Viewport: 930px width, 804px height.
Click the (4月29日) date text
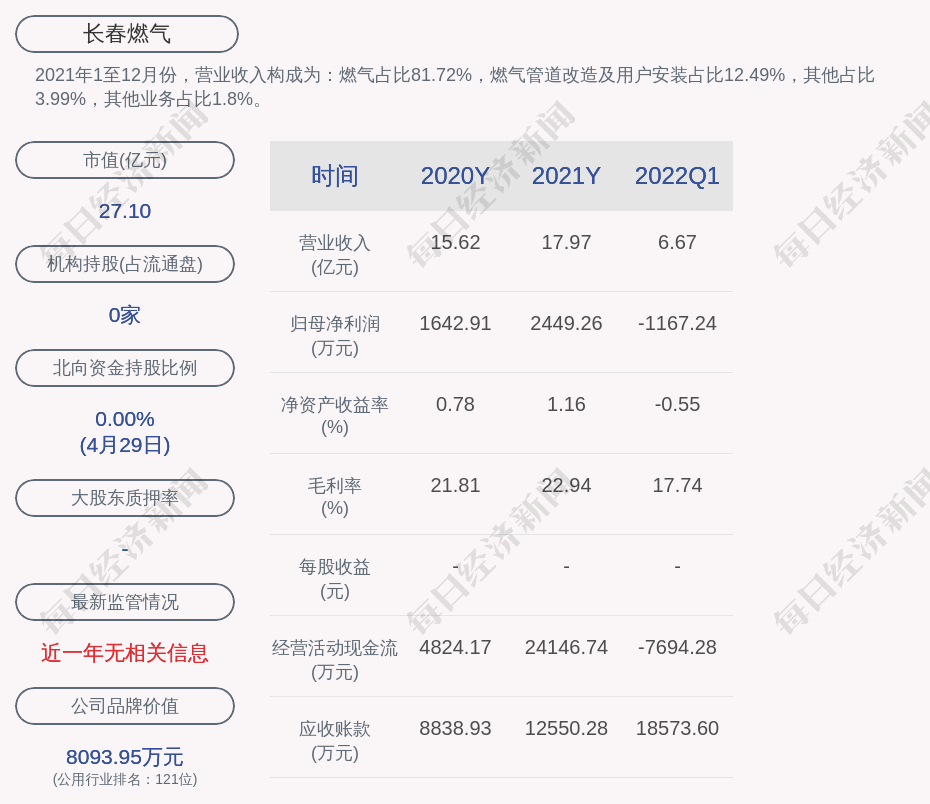point(125,445)
